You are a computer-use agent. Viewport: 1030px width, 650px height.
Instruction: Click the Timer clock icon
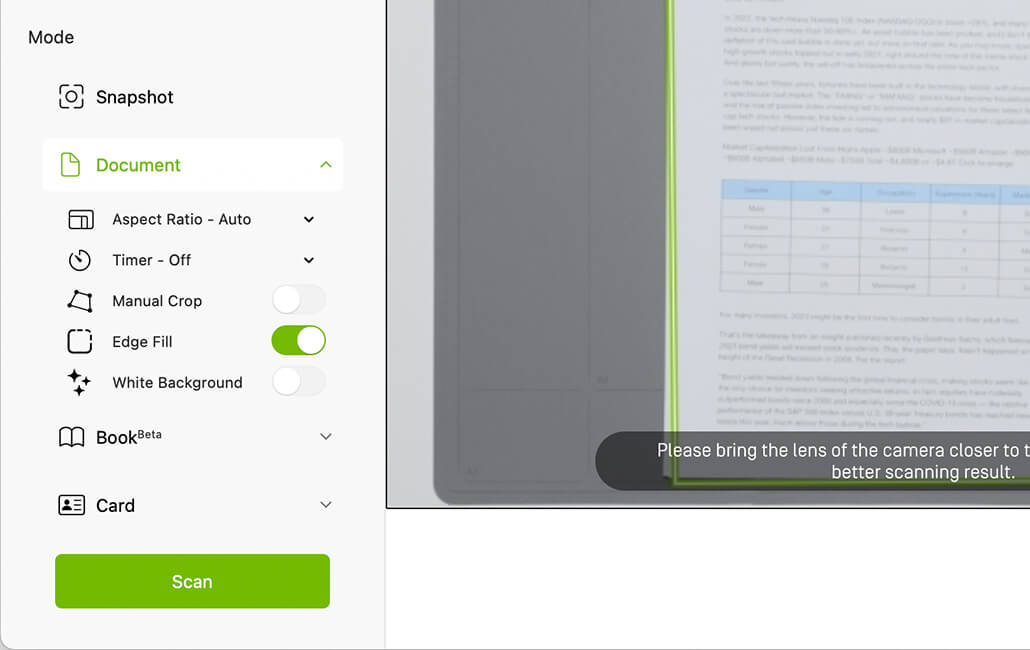[x=79, y=260]
